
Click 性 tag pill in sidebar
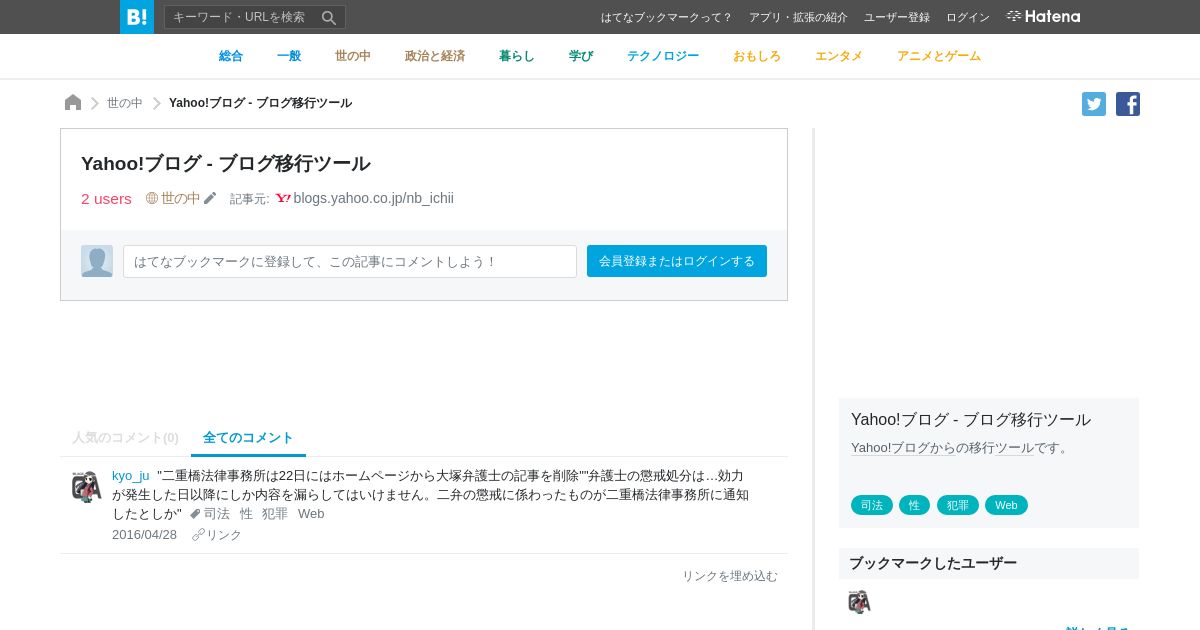(x=914, y=505)
